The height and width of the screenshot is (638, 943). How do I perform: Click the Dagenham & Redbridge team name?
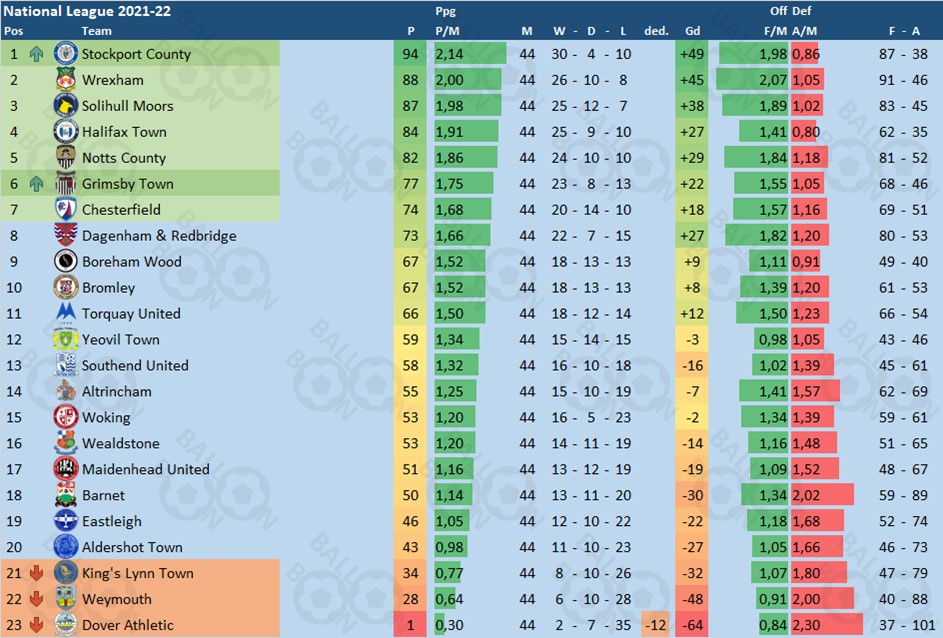[x=159, y=236]
